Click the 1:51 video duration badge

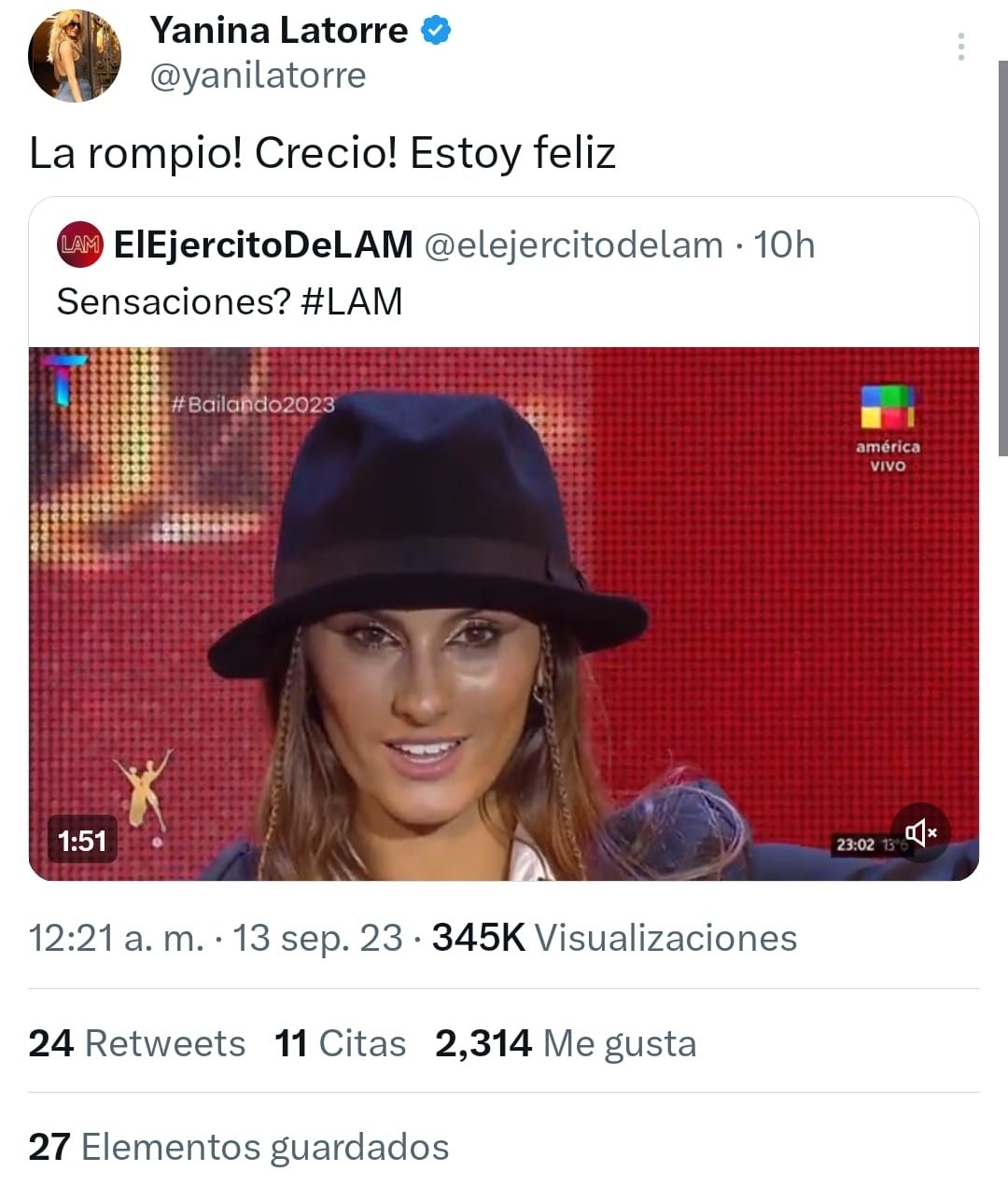pos(82,841)
